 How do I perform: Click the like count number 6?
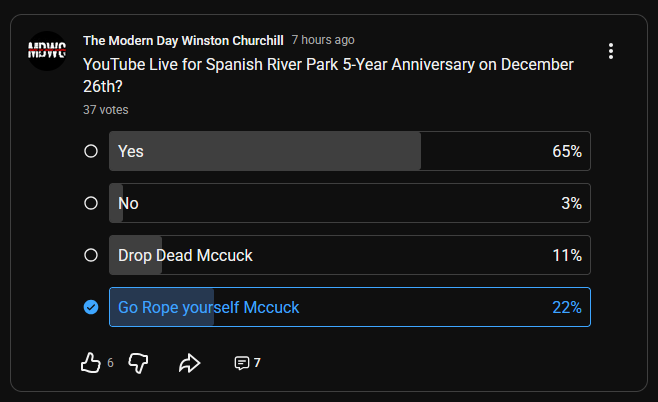(110, 363)
